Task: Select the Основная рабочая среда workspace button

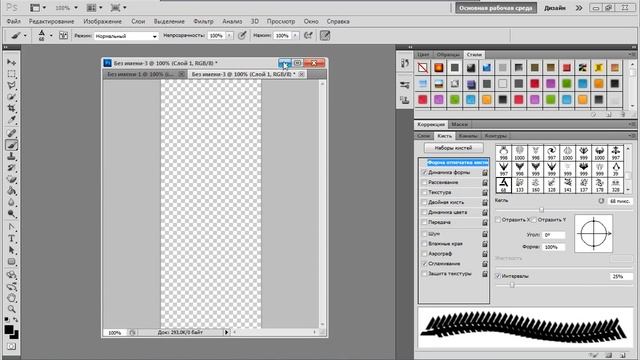Action: [496, 8]
